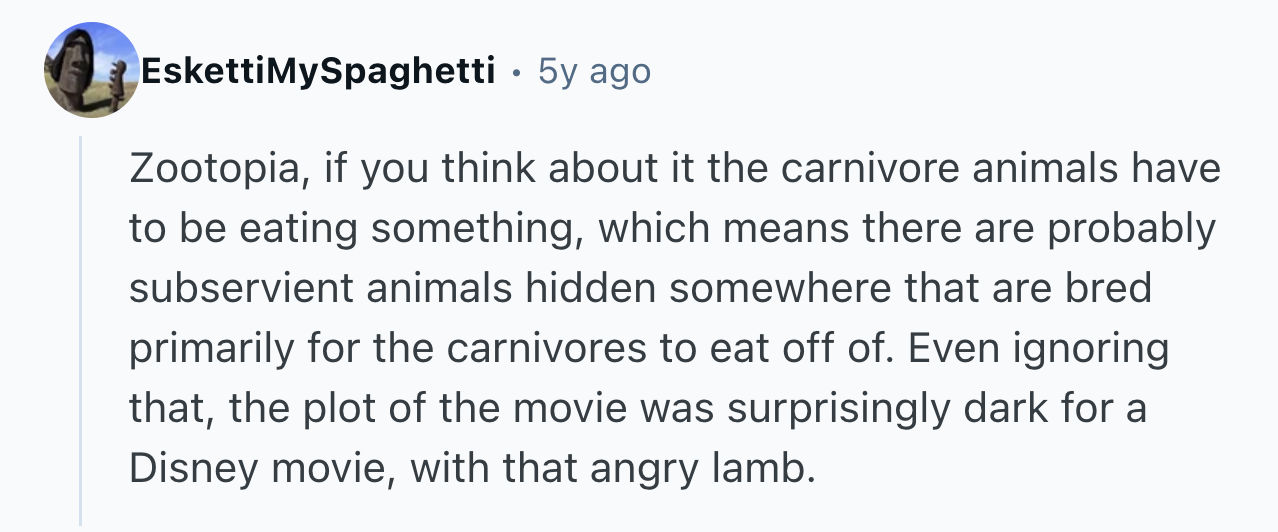
Task: Click the first line of the comment text
Action: pos(675,169)
